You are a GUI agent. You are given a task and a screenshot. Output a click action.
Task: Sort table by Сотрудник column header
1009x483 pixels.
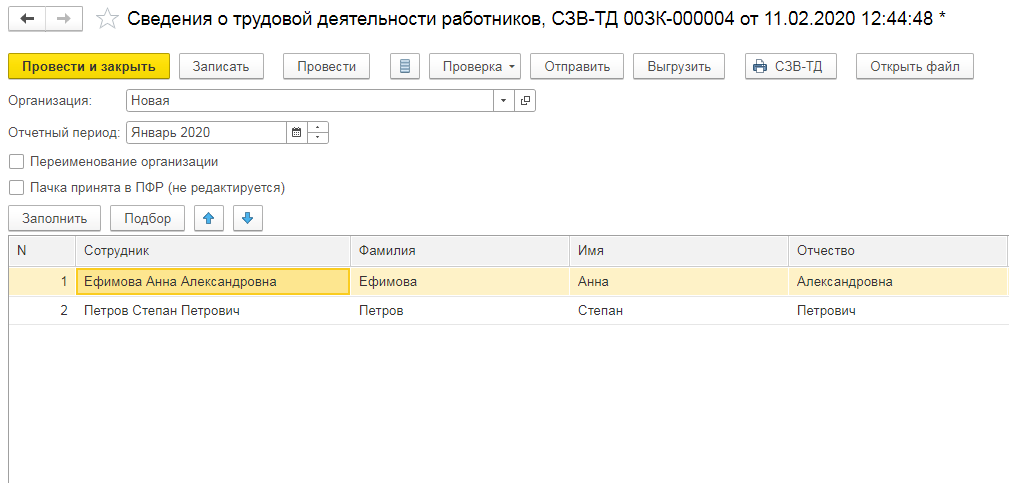coord(212,250)
